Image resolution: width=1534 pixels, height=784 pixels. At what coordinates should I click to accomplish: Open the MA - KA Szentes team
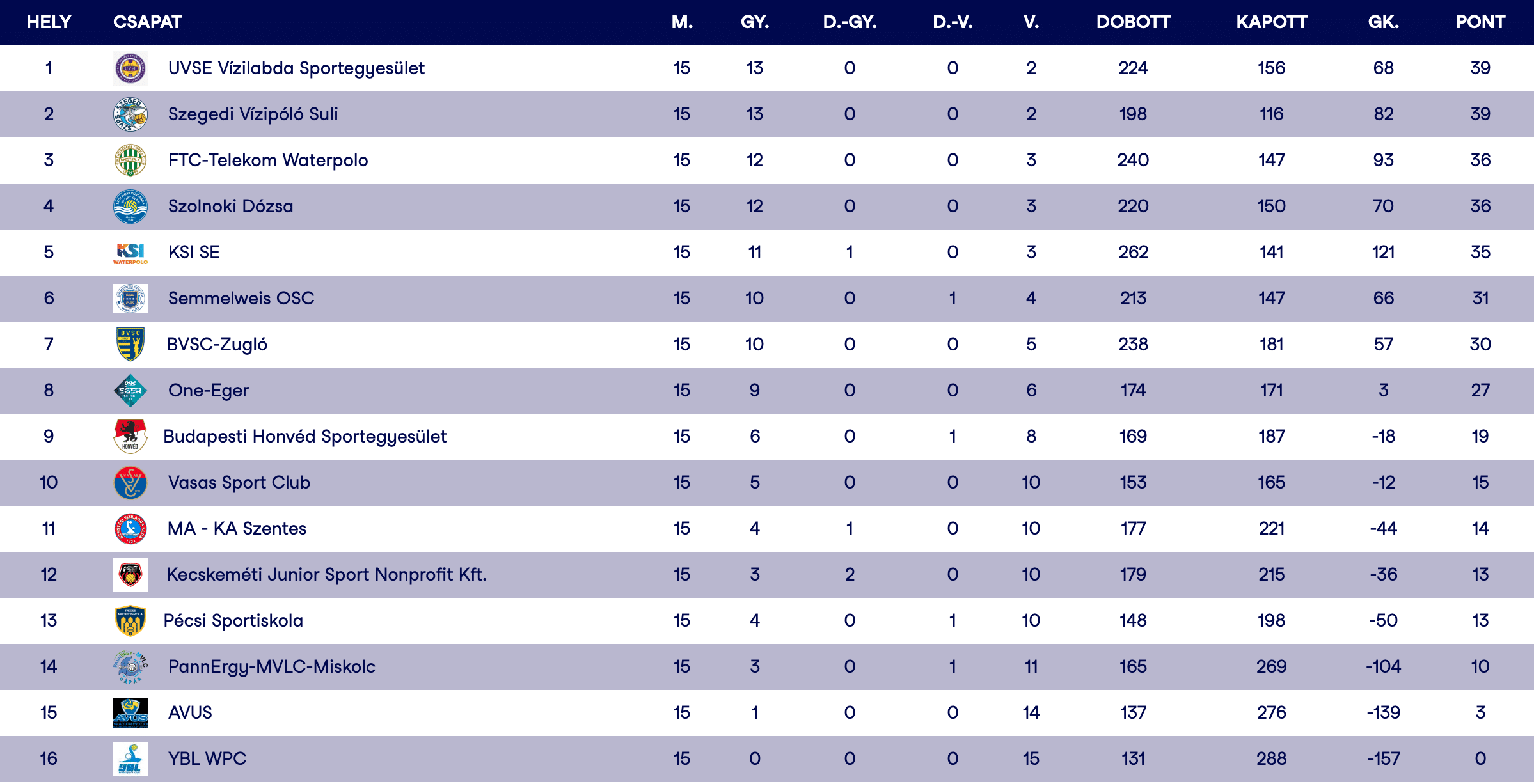click(237, 529)
